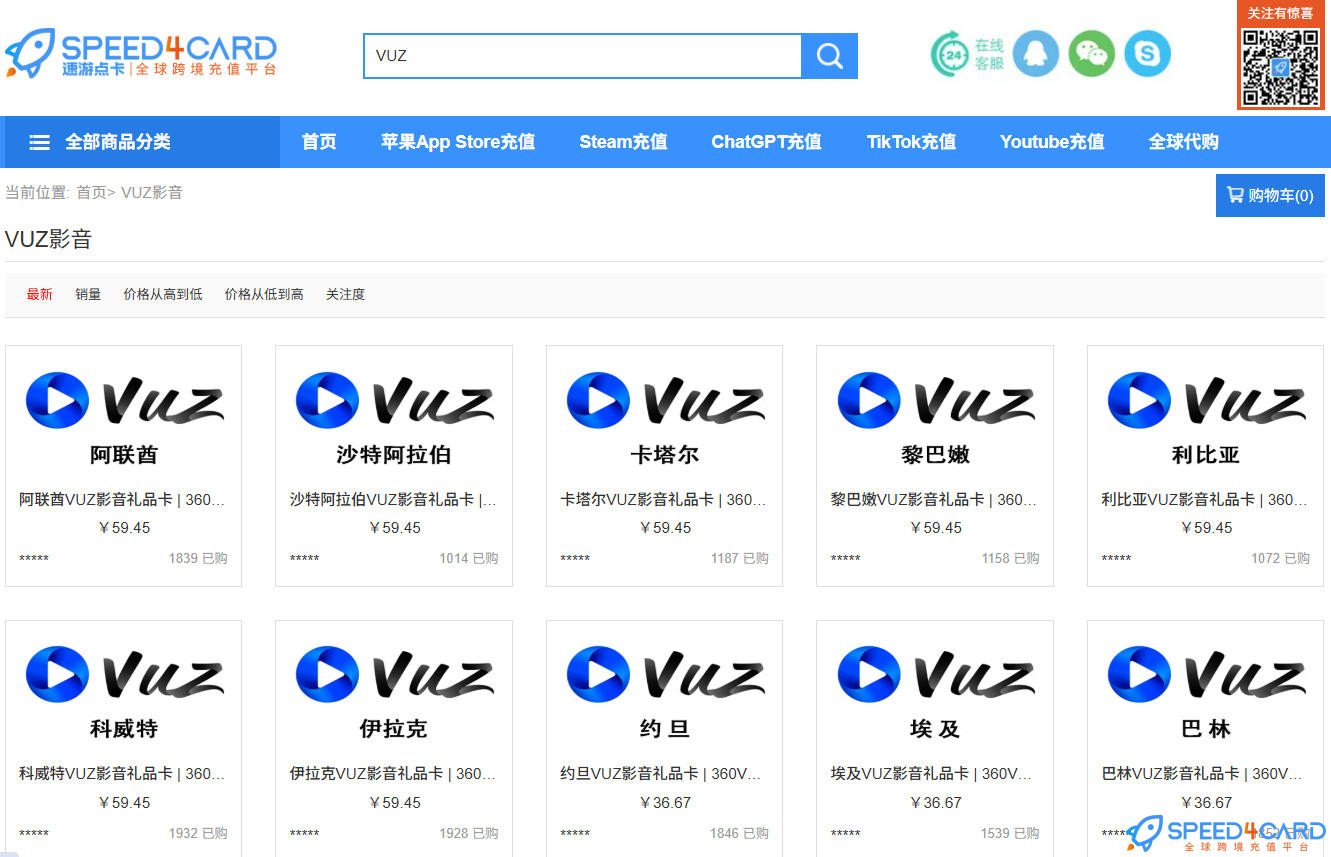
Task: Click 伊拉克VUZ影音礼品卡 product title
Action: (393, 773)
